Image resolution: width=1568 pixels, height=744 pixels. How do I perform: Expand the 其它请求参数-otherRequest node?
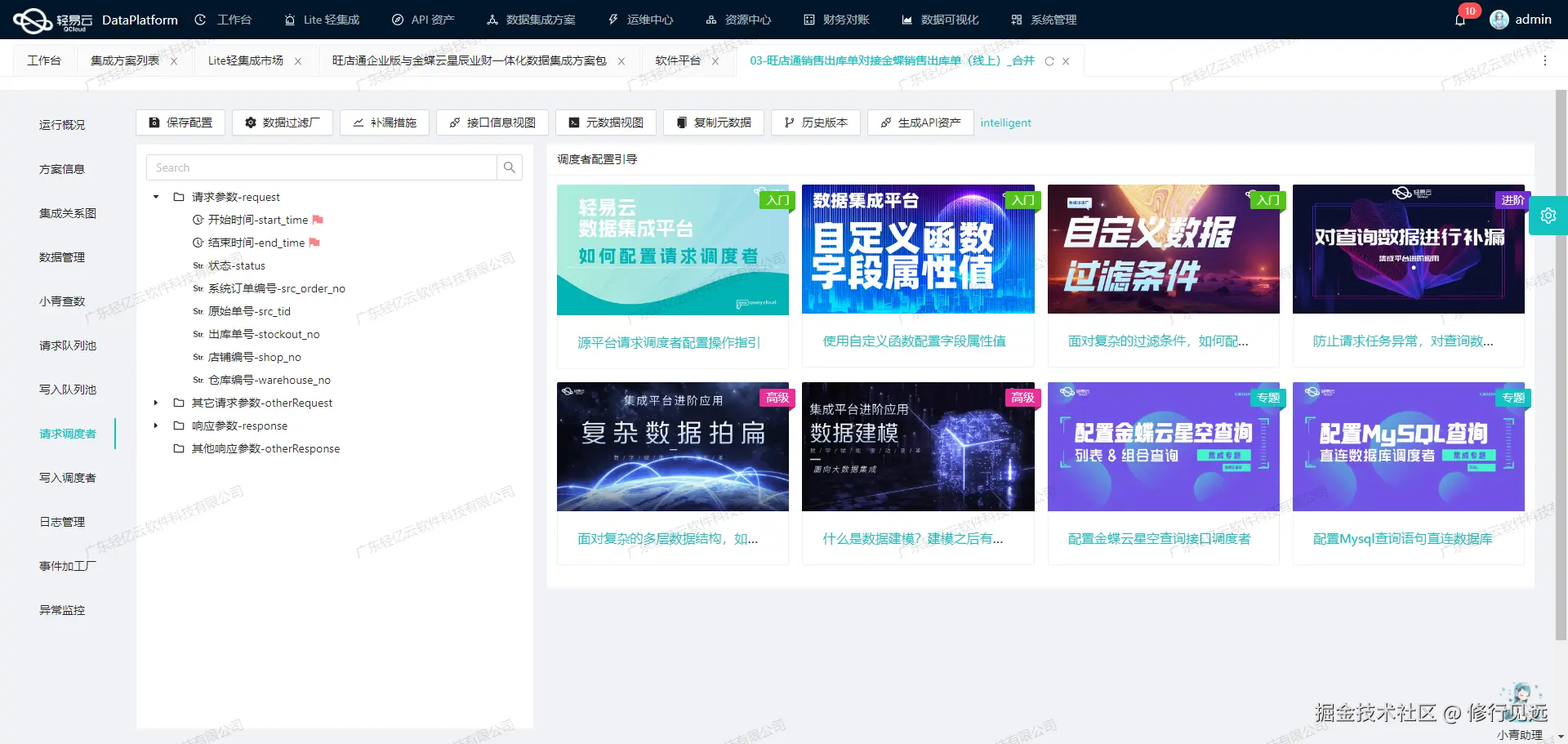[155, 403]
